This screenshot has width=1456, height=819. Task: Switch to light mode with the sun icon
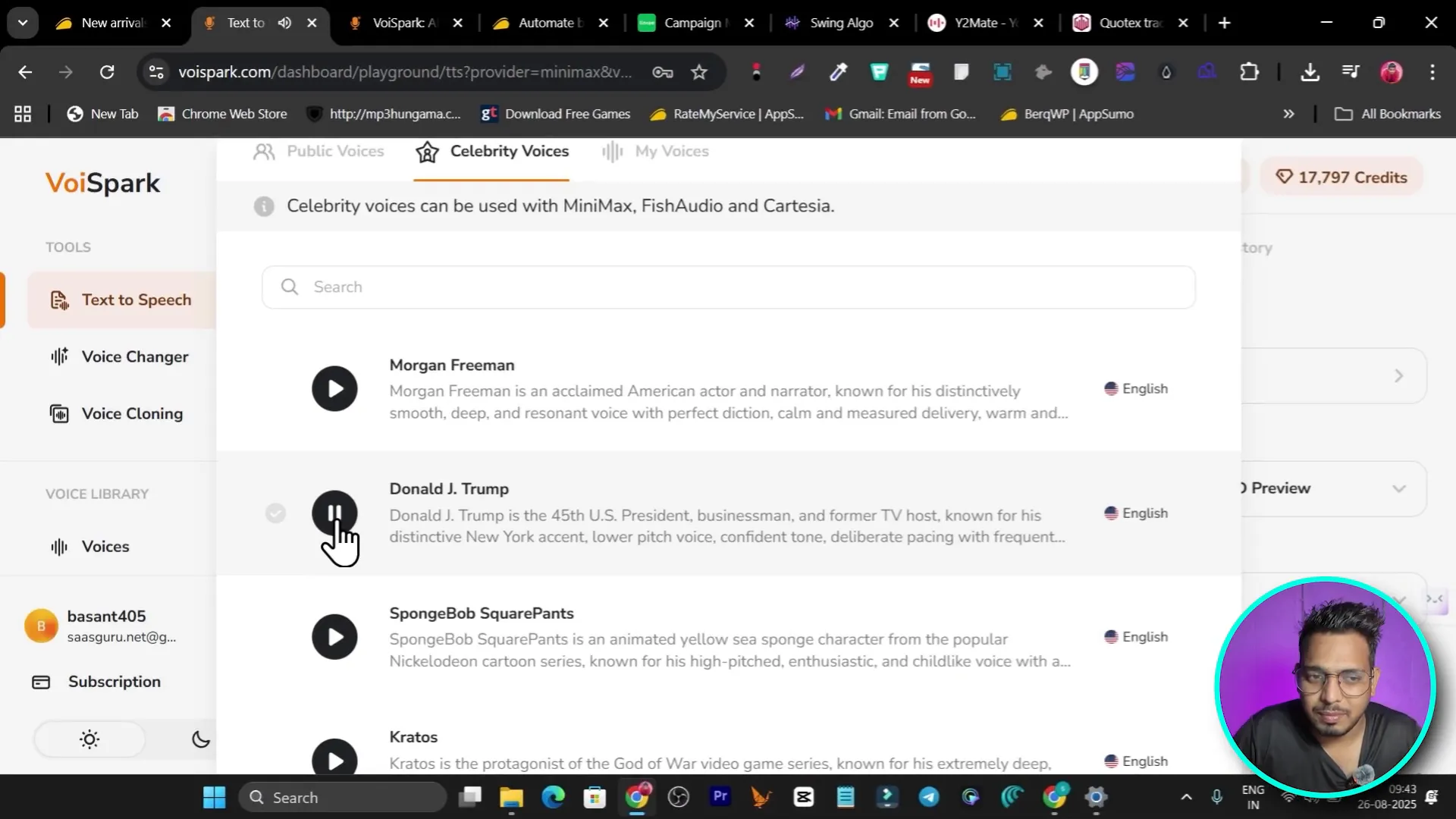click(x=89, y=739)
